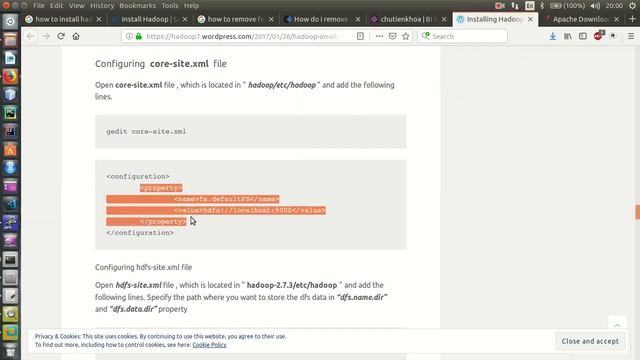The width and height of the screenshot is (640, 360).
Task: Switch to 'Apache Download' tab
Action: click(x=582, y=19)
